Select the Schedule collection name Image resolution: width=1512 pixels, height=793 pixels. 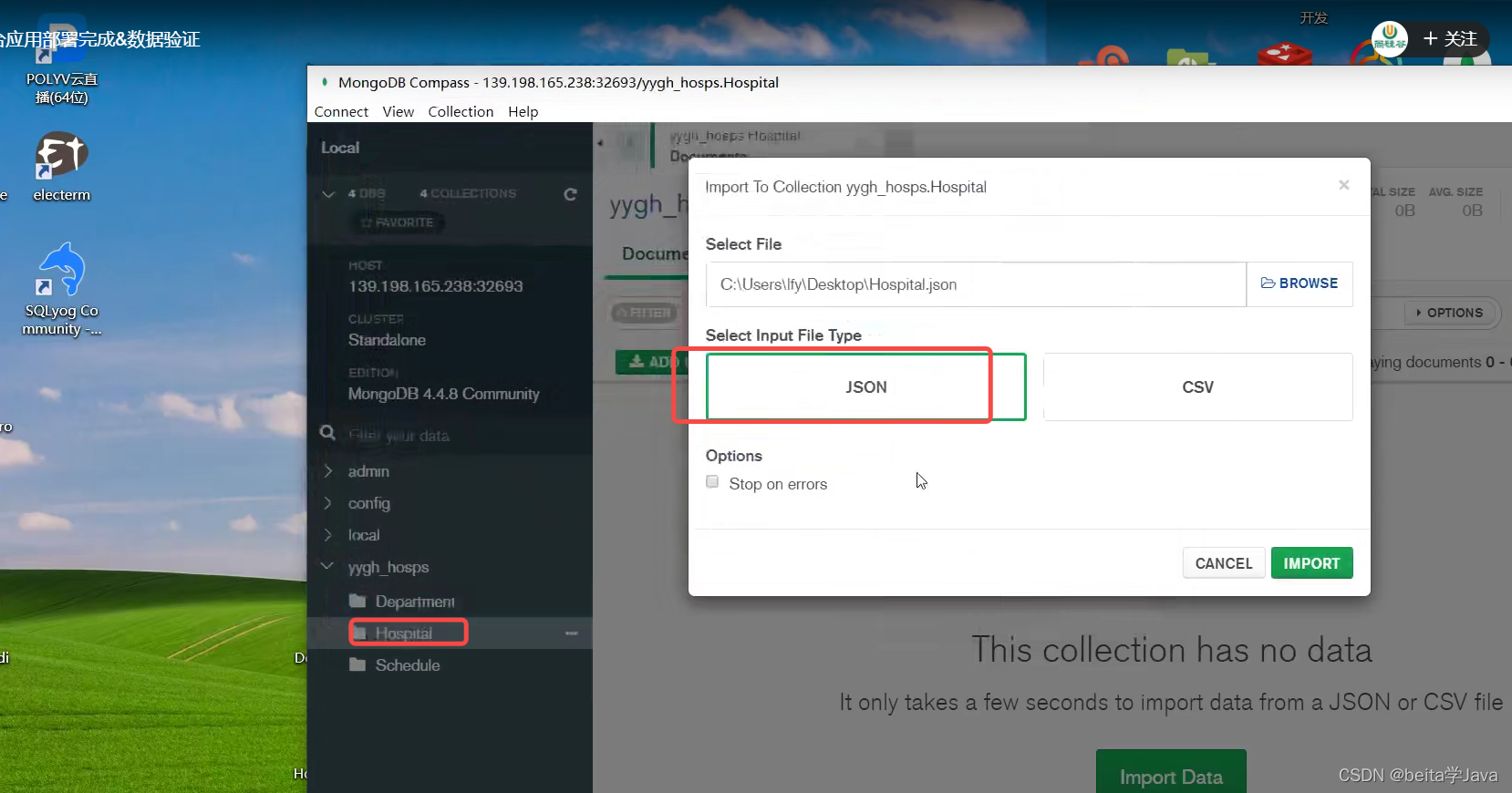[408, 665]
